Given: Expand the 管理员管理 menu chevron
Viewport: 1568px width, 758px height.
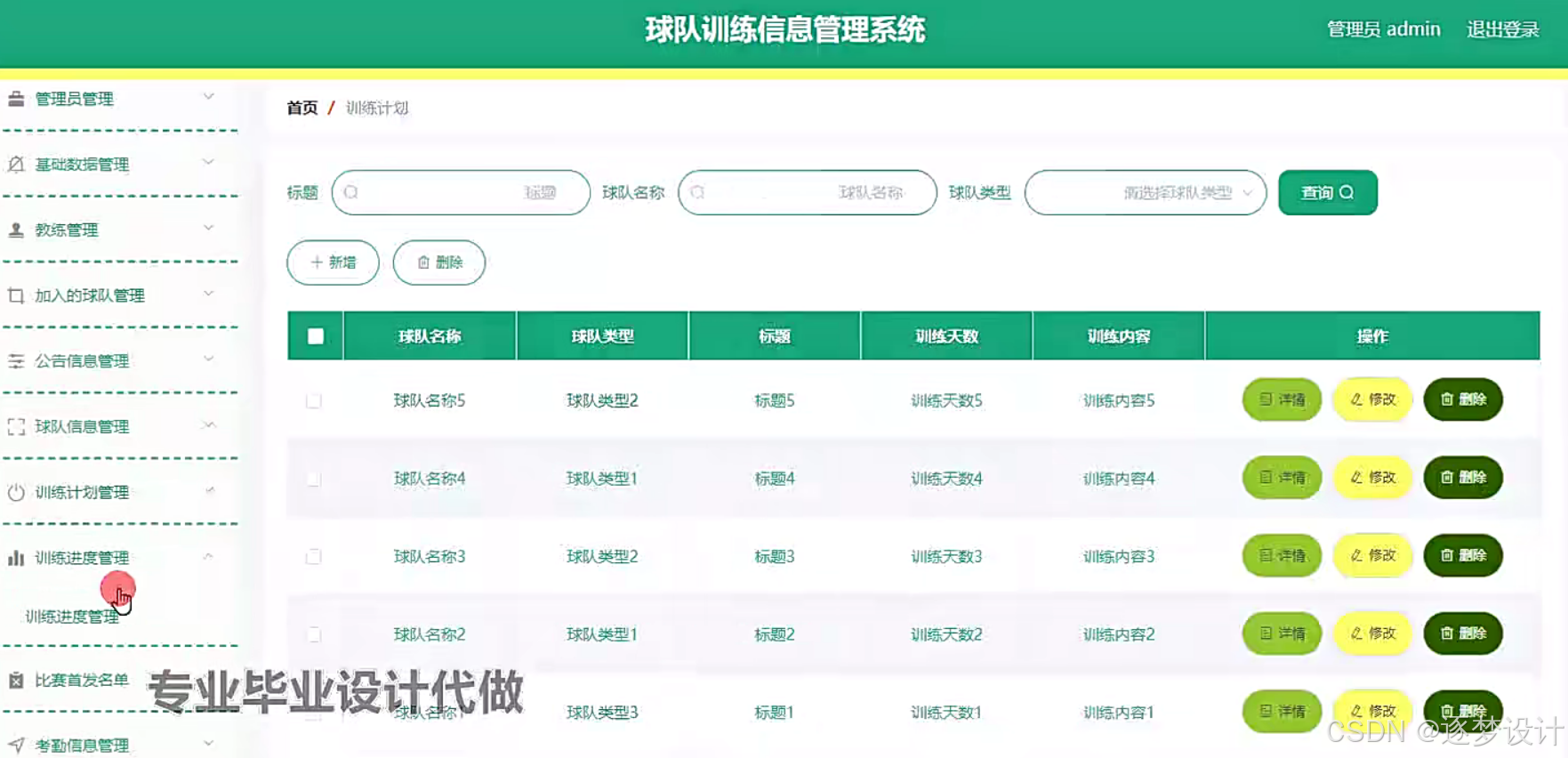Looking at the screenshot, I should pos(208,96).
